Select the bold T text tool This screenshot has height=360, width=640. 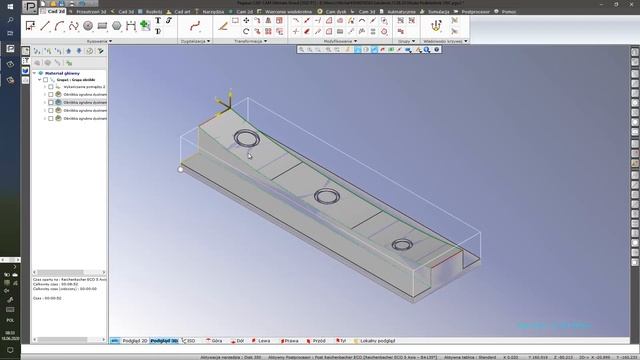point(158,20)
